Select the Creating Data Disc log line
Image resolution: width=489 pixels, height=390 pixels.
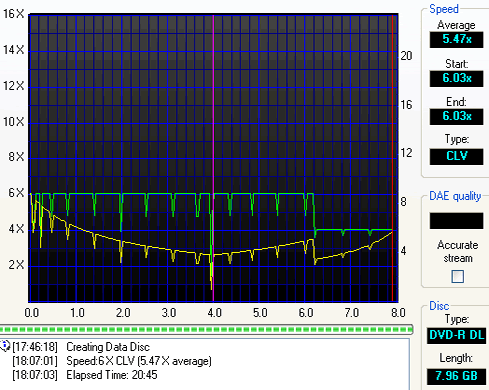click(x=108, y=347)
